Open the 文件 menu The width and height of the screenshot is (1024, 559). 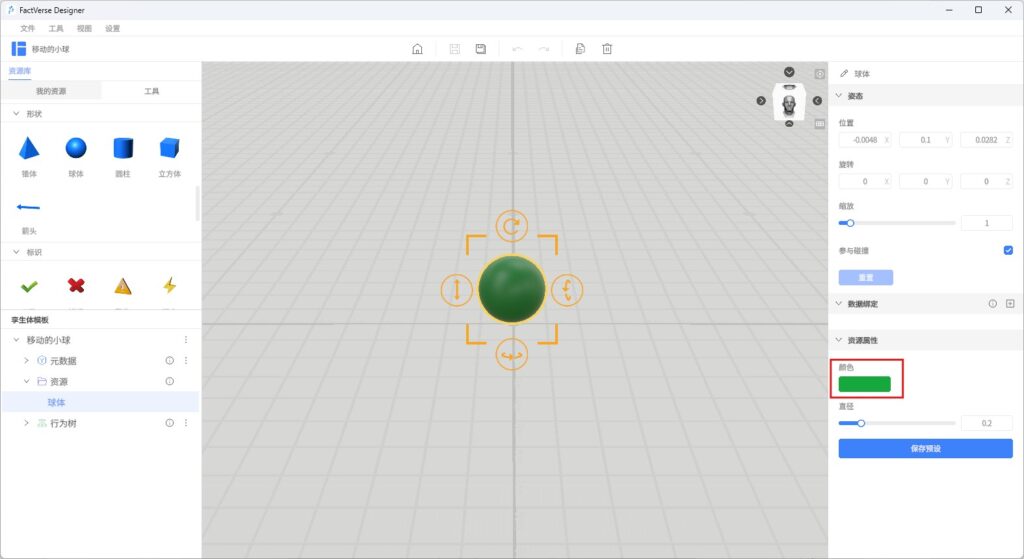pyautogui.click(x=27, y=28)
